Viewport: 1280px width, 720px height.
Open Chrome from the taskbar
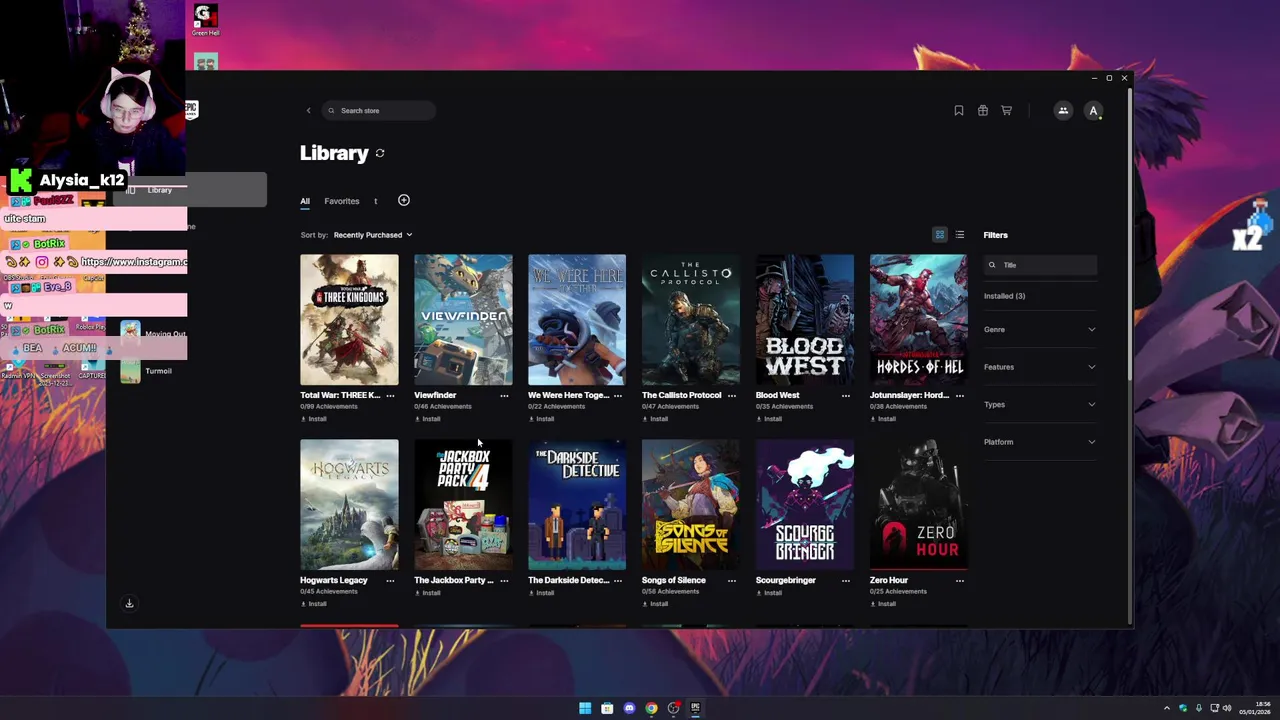(x=651, y=708)
